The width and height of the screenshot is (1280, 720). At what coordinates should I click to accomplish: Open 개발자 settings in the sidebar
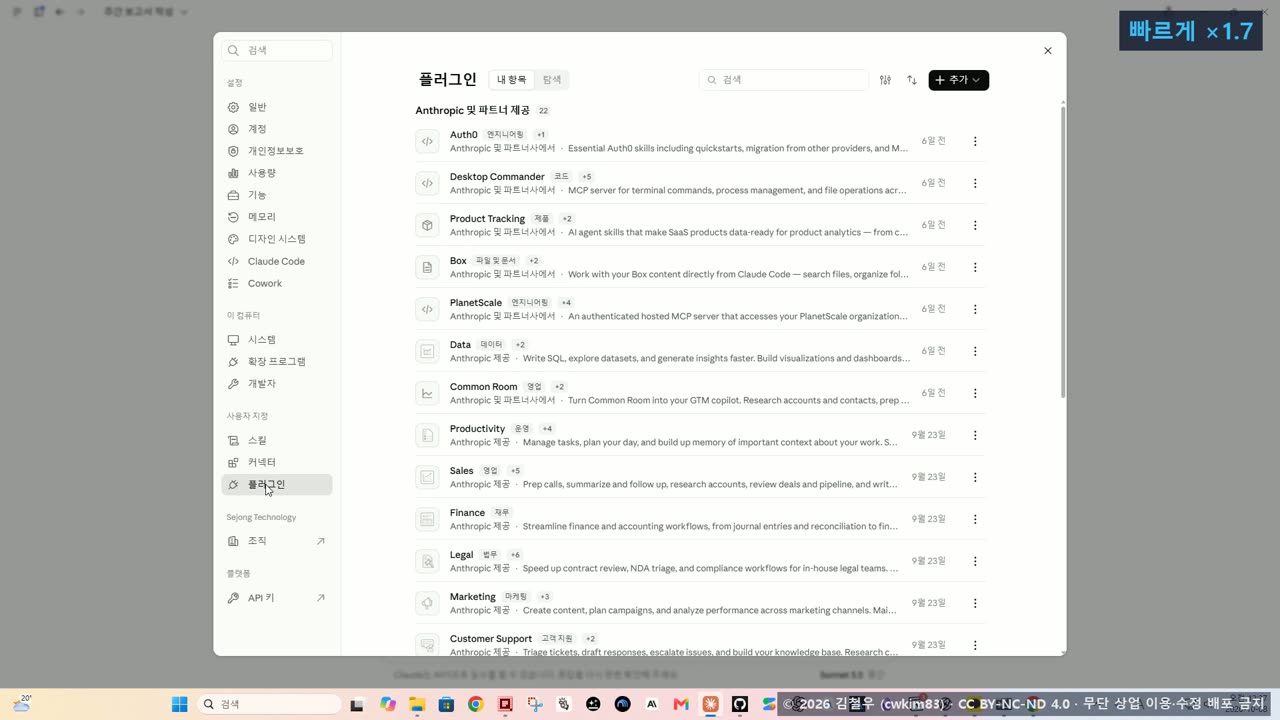point(277,384)
